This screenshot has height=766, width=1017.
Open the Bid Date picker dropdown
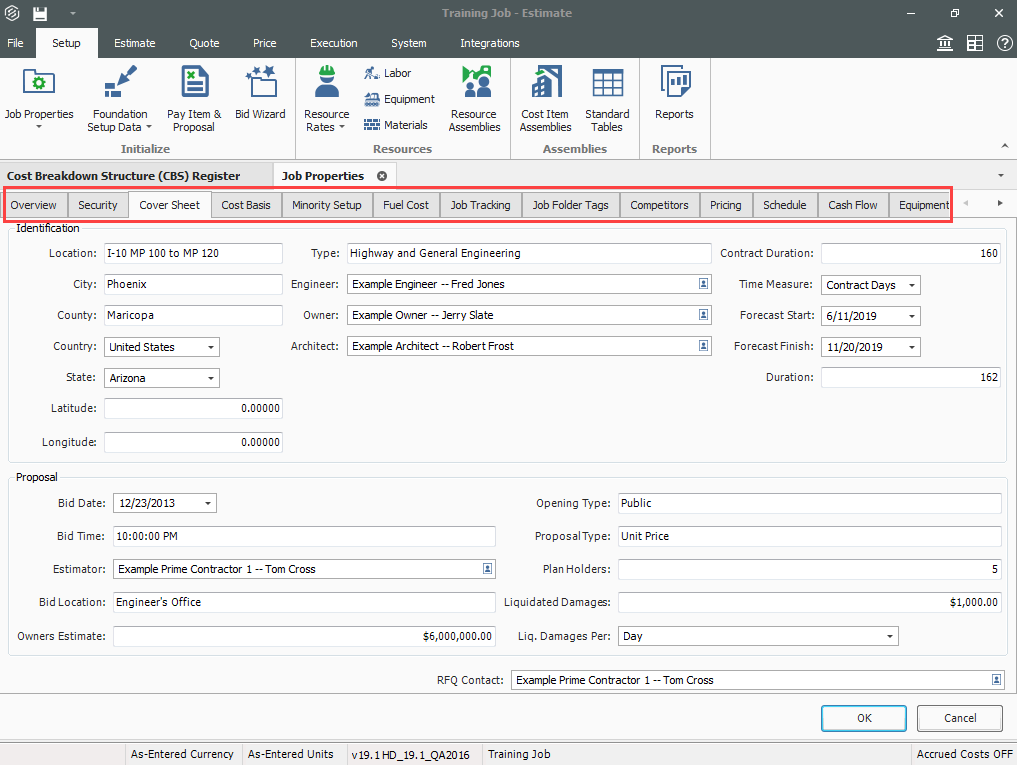point(207,504)
